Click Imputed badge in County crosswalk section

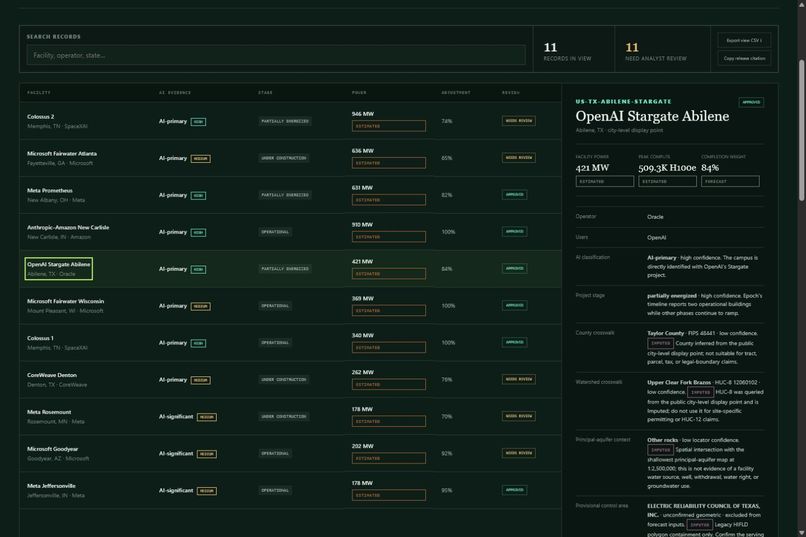[x=660, y=343]
